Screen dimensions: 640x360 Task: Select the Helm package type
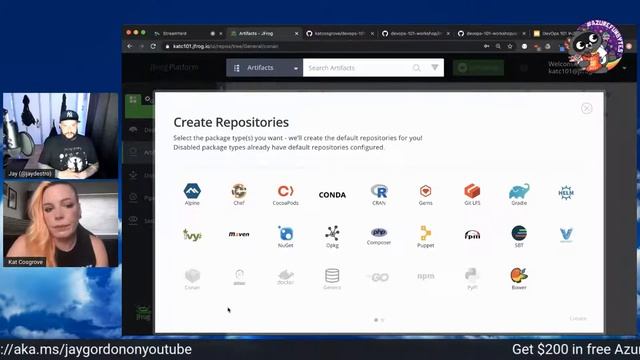point(566,193)
